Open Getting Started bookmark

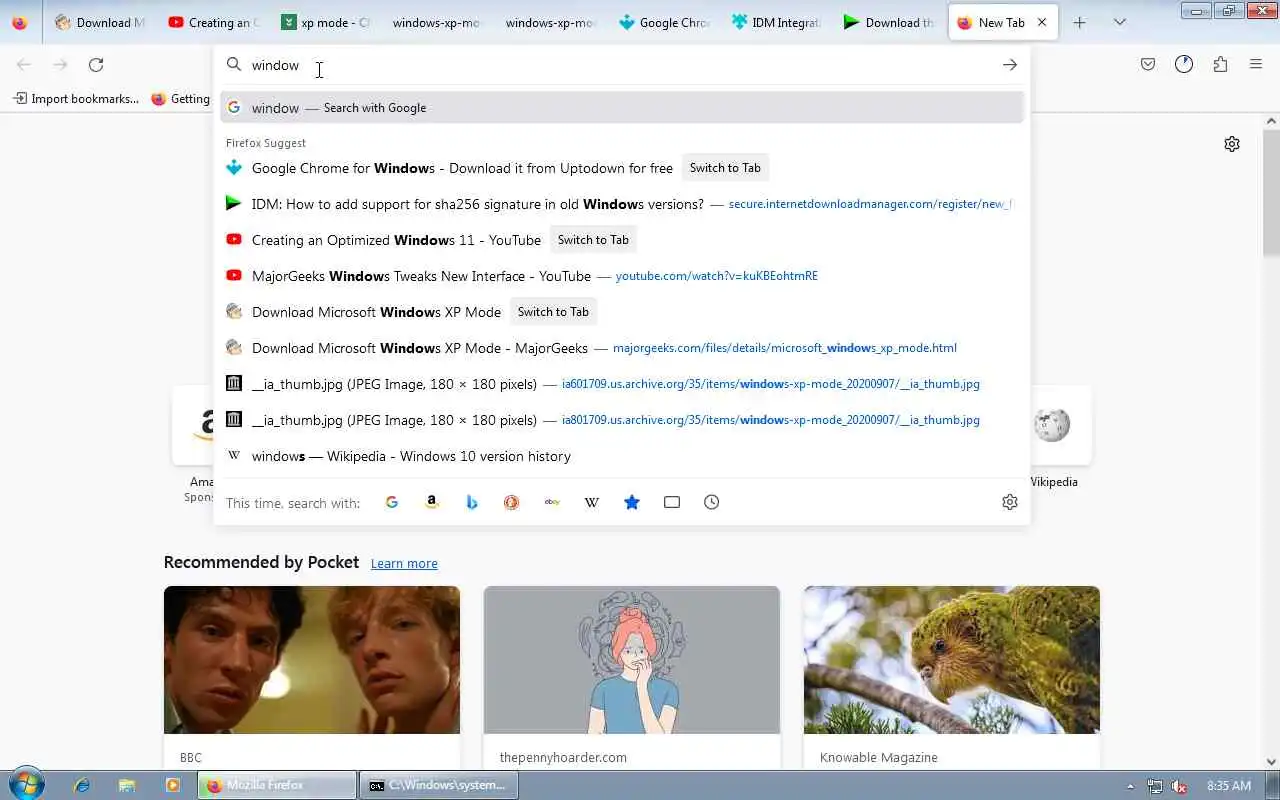click(181, 99)
